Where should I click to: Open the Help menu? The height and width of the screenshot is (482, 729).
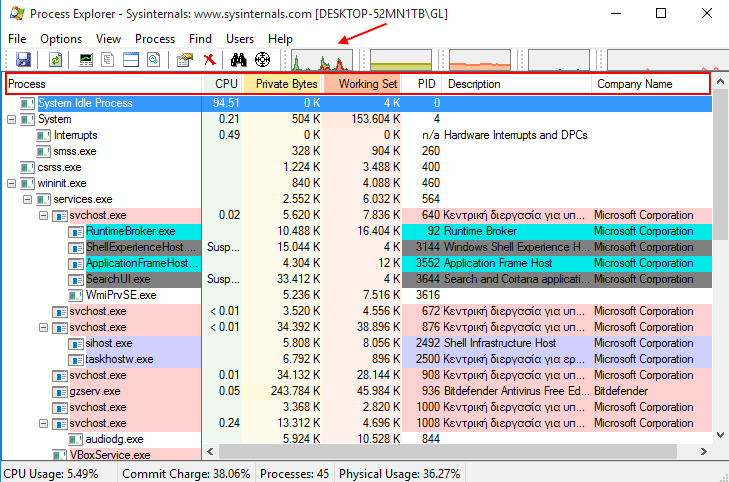click(280, 39)
